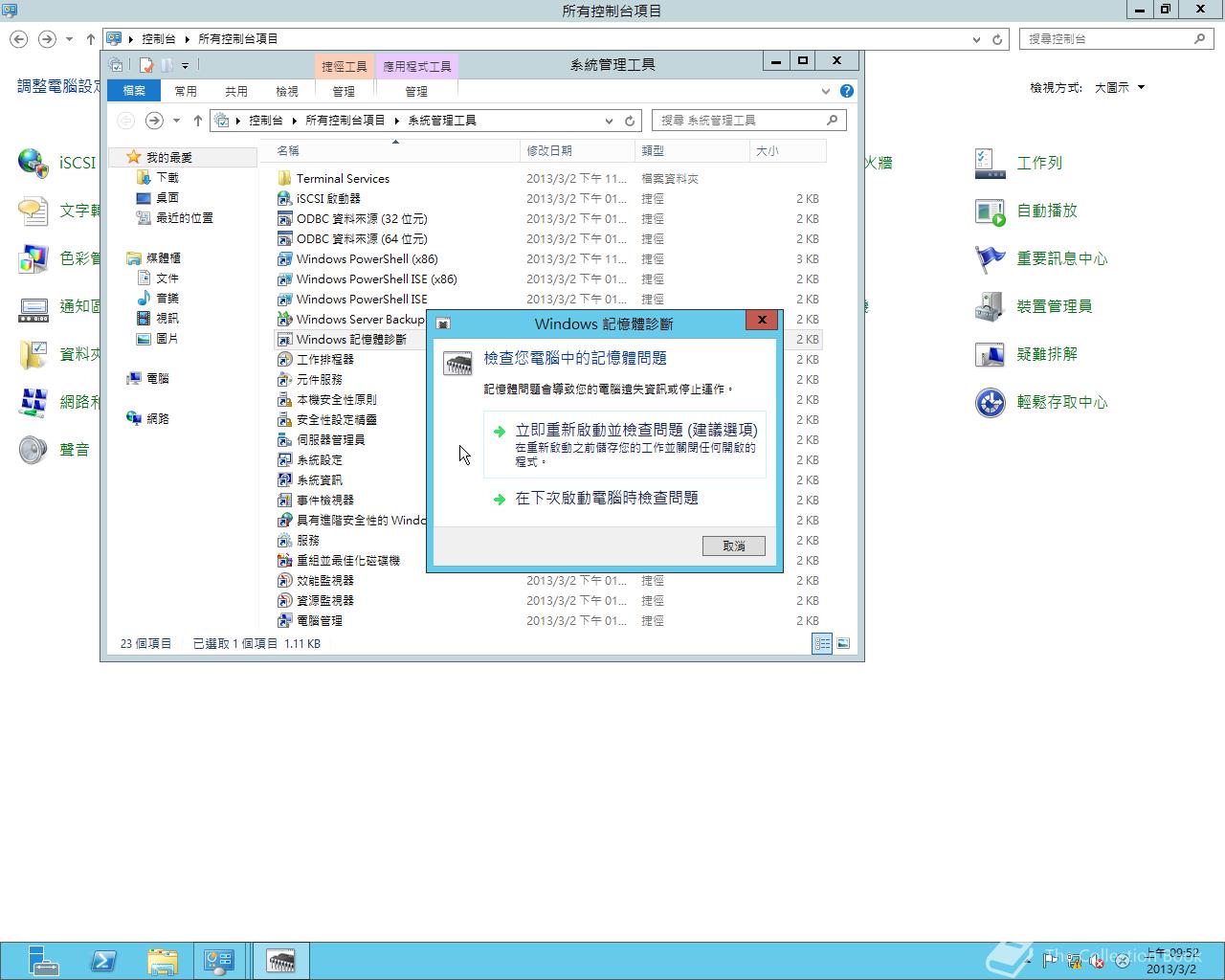Open Server Manager from taskbar
This screenshot has width=1225, height=980.
click(x=43, y=961)
